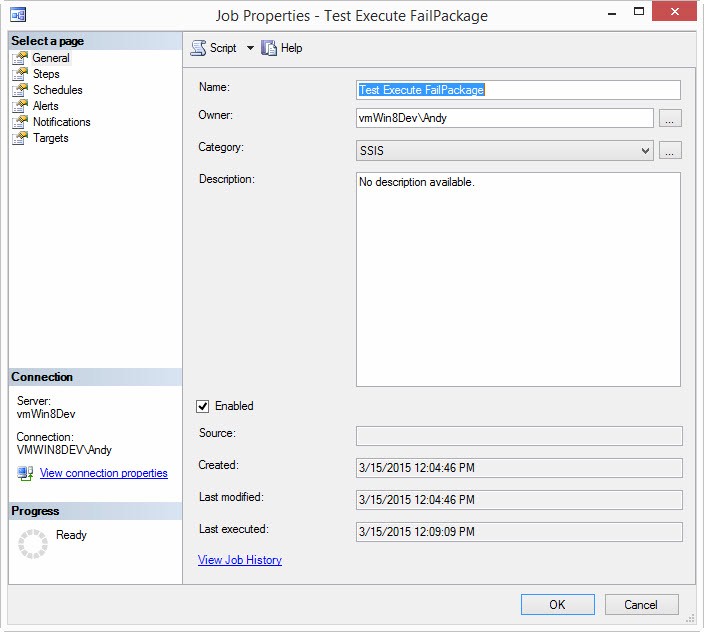The image size is (704, 632).
Task: Click inside the Description text area
Action: [518, 279]
